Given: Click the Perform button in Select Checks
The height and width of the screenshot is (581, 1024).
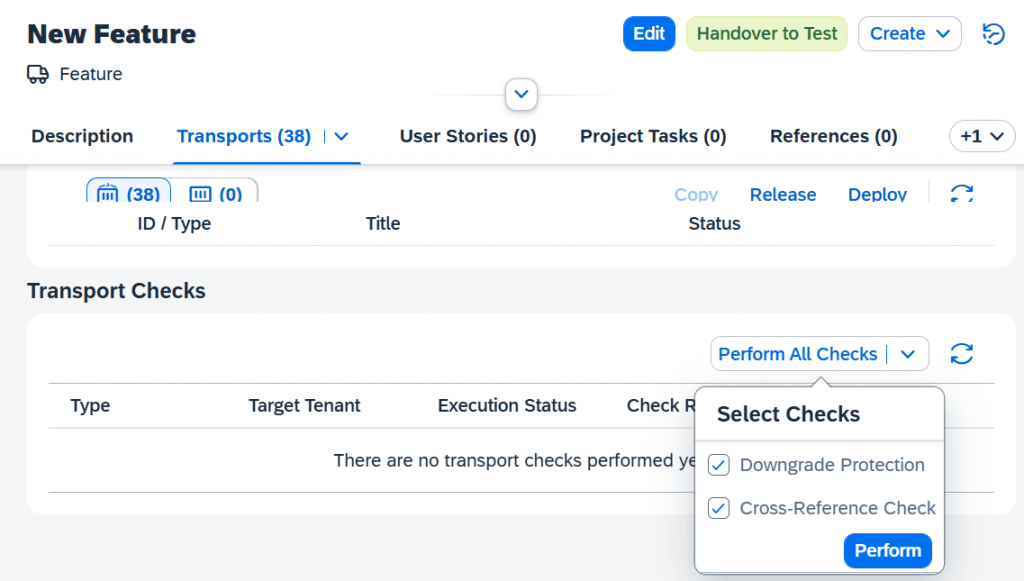Looking at the screenshot, I should (888, 550).
